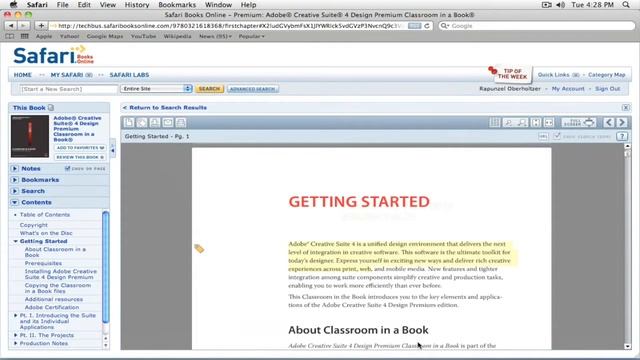Click the ADVANCED SEARCH button

point(253,89)
